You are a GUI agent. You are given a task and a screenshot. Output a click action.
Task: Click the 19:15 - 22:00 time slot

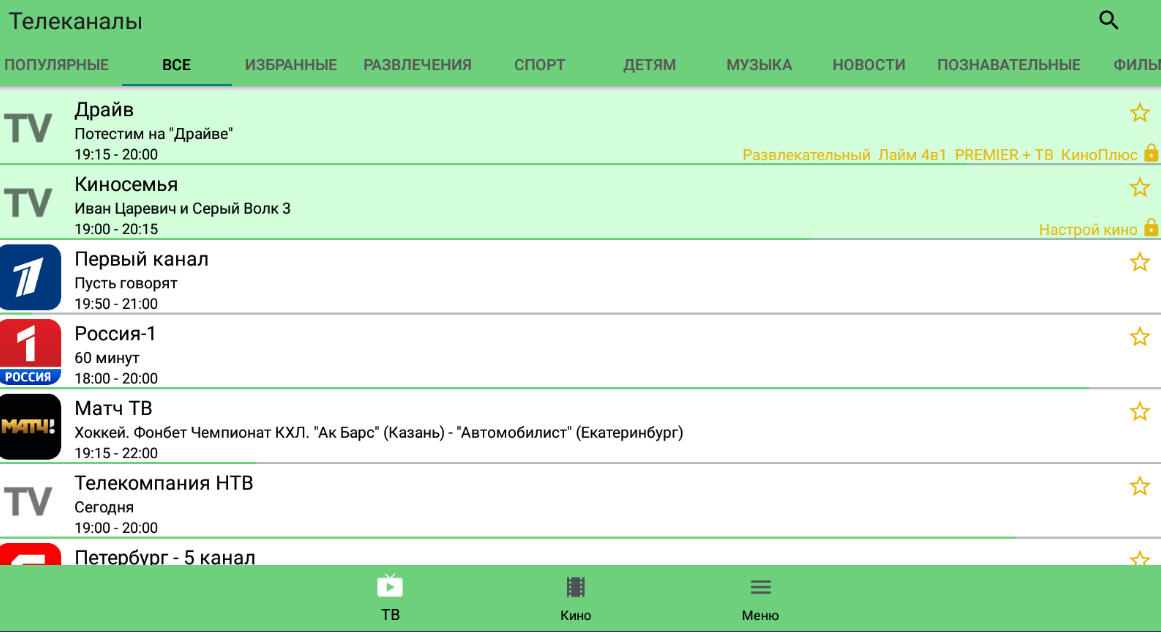[x=116, y=454]
